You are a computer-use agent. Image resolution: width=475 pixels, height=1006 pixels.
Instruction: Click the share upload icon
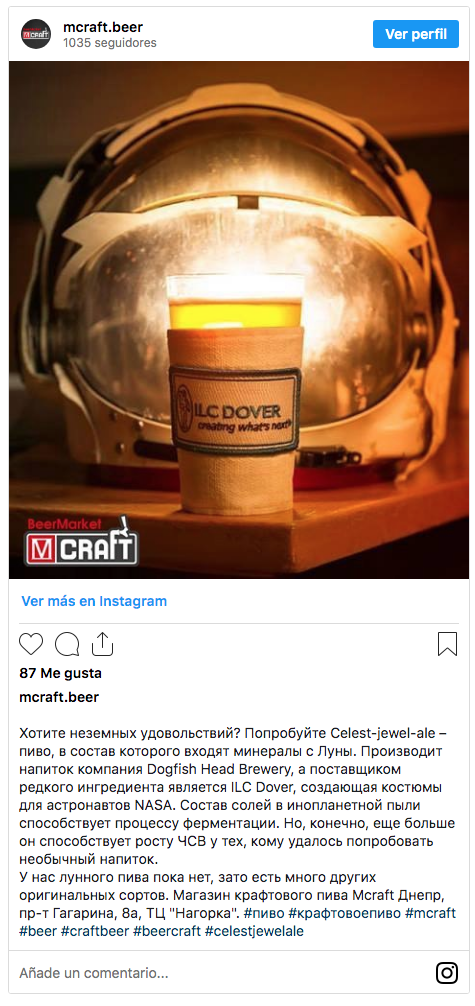tap(102, 644)
